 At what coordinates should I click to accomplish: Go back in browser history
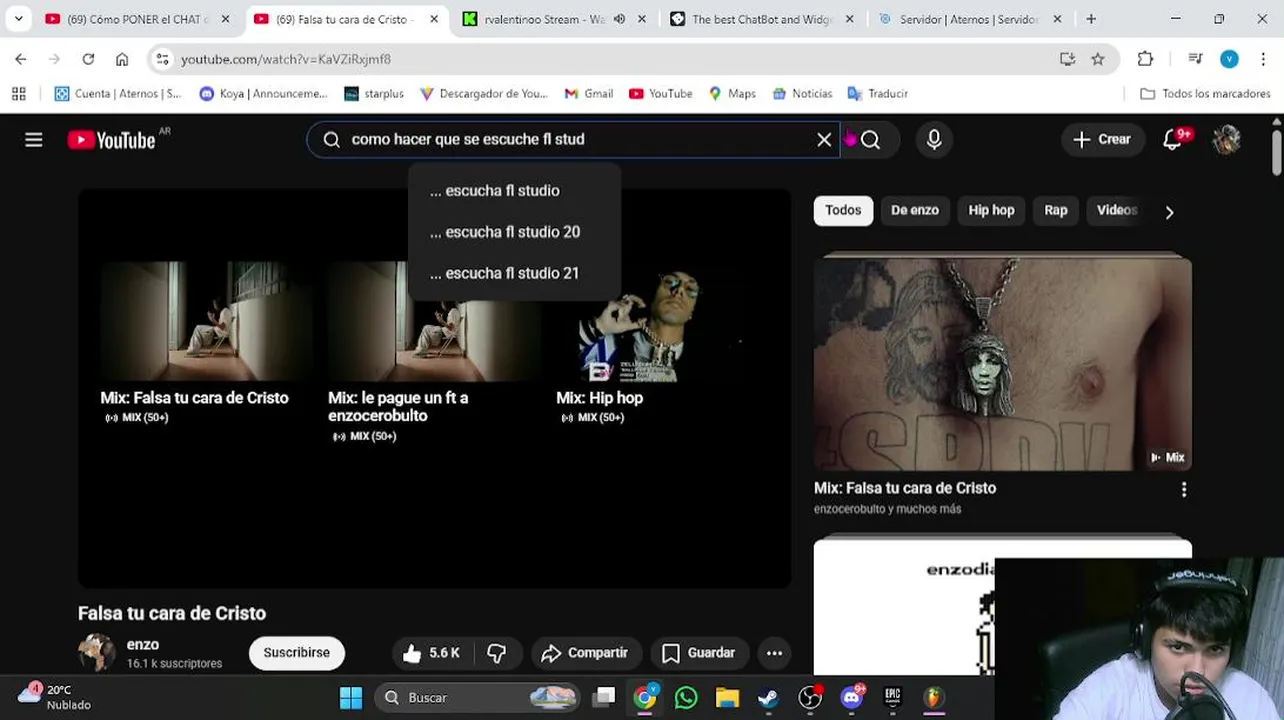[x=21, y=59]
